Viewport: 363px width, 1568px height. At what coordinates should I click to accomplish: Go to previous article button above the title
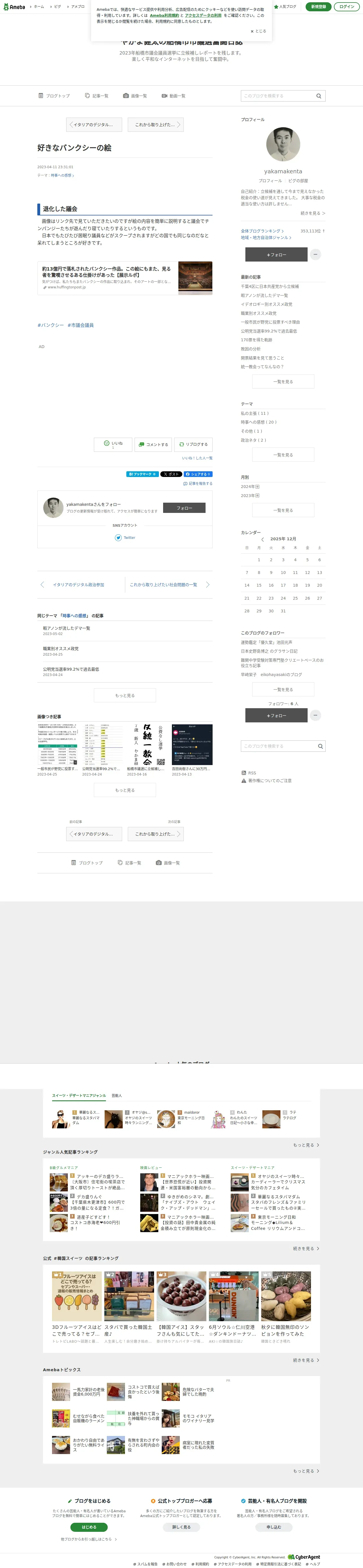click(x=94, y=125)
